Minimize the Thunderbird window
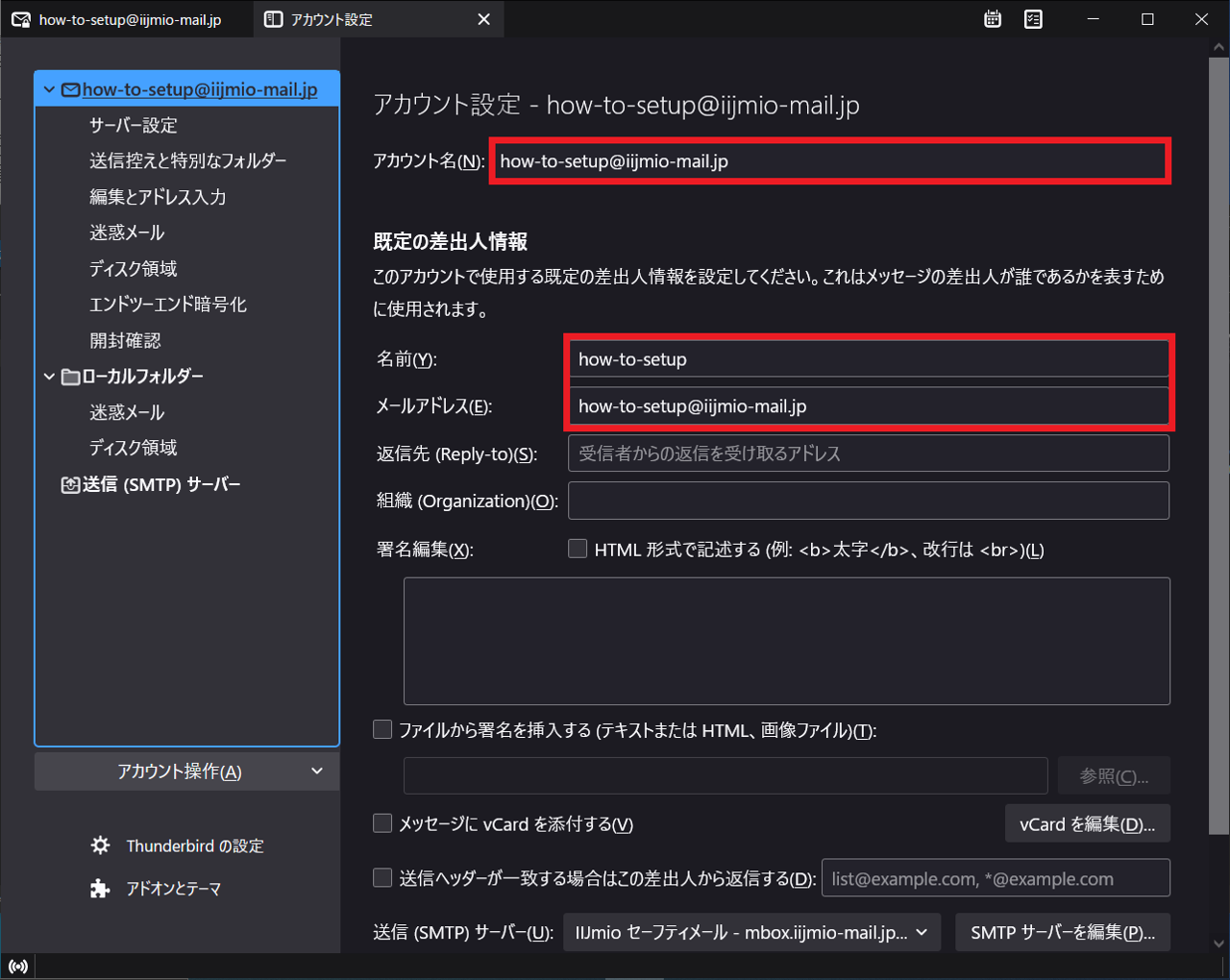 [1093, 19]
